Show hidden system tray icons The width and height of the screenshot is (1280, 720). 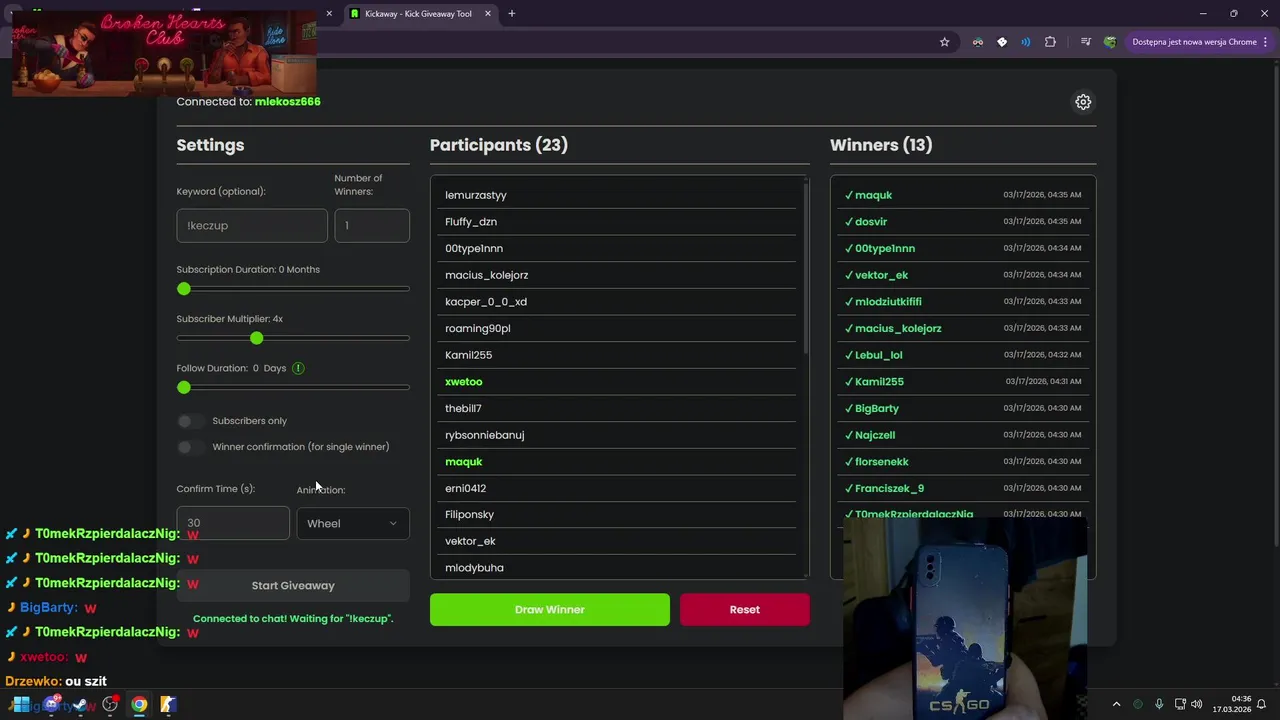point(1117,704)
